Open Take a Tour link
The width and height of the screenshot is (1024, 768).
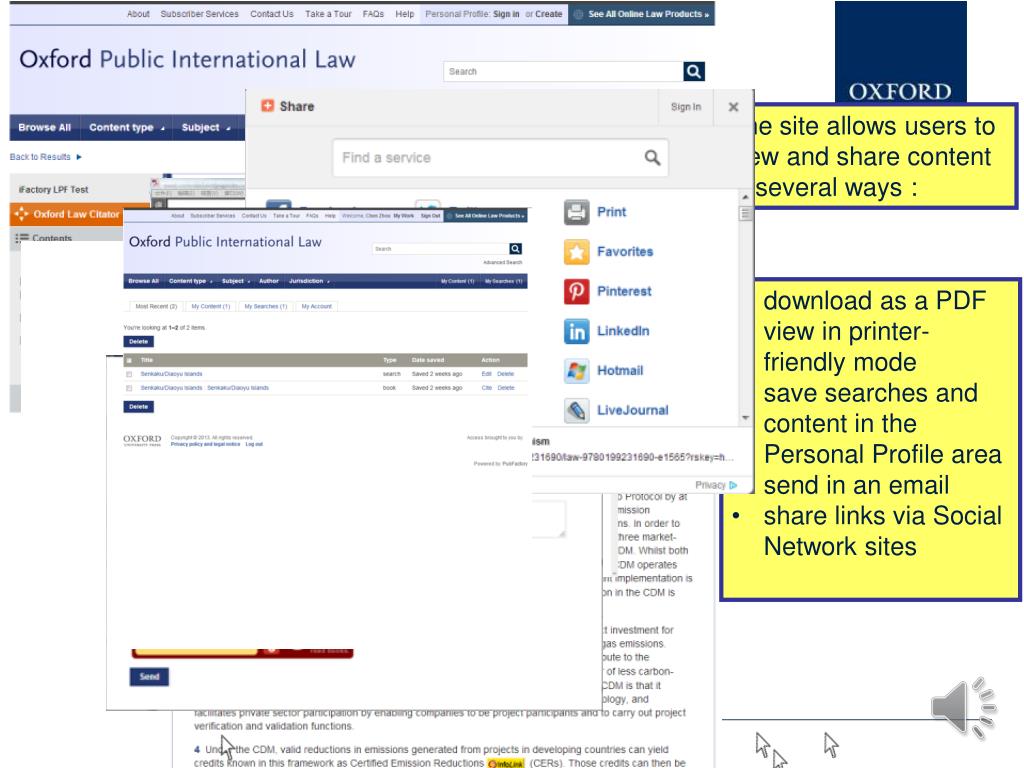point(328,14)
